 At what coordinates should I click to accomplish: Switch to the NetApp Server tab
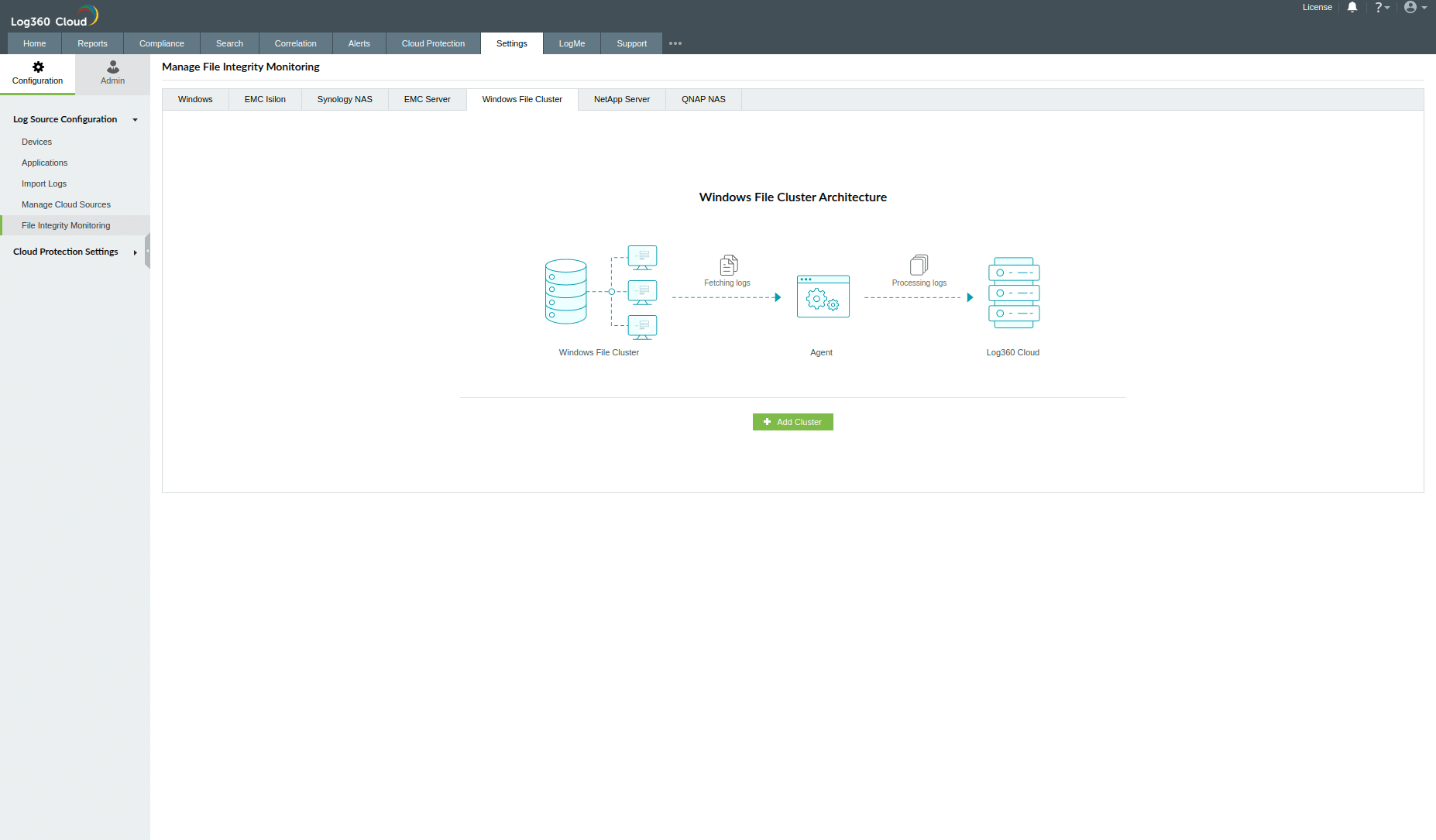[621, 99]
